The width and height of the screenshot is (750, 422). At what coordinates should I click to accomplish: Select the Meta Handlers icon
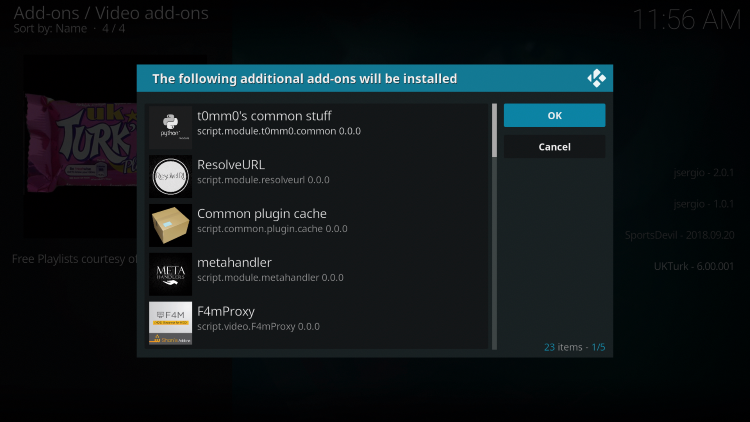(x=170, y=274)
